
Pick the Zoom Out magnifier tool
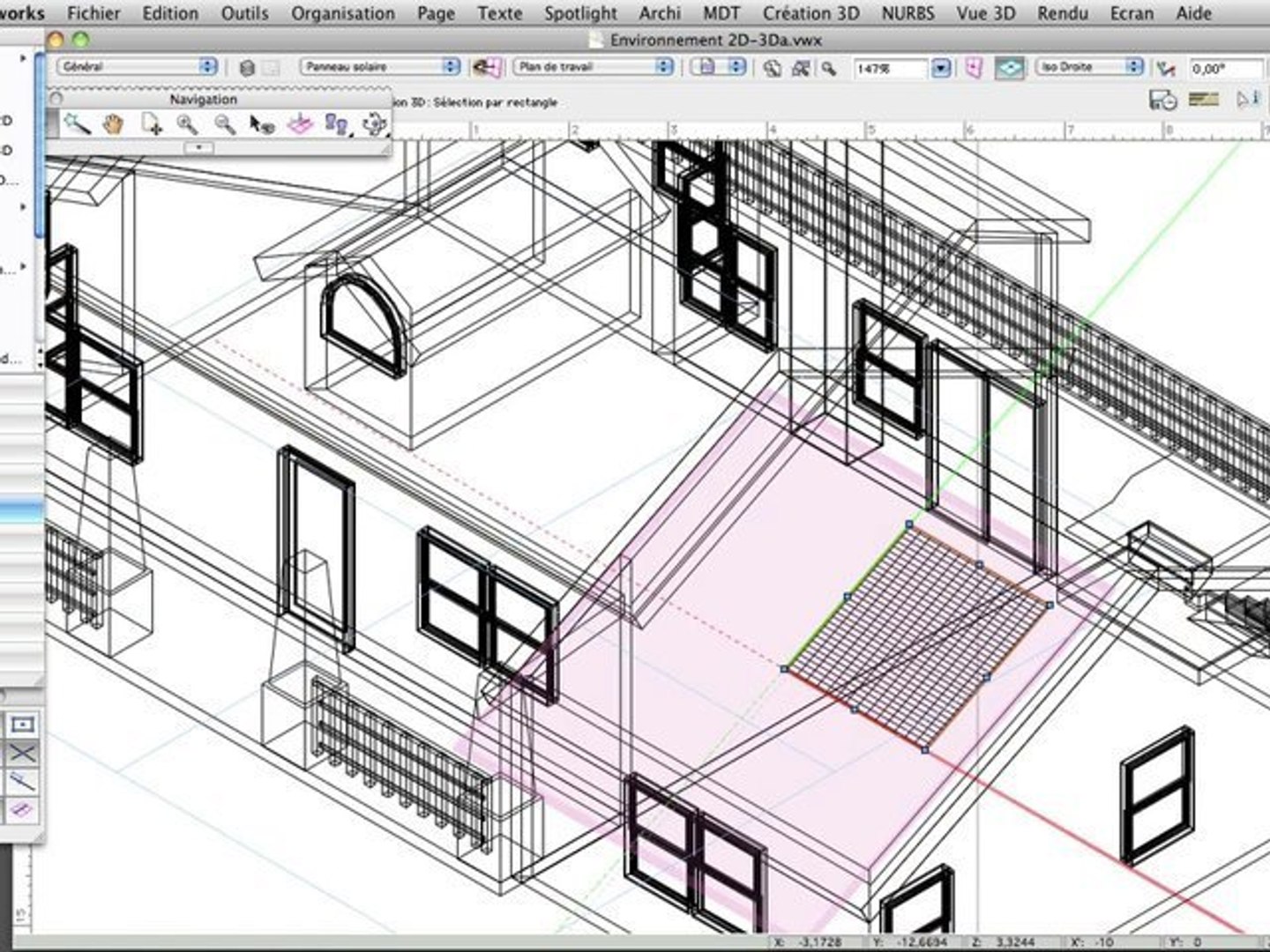[225, 125]
